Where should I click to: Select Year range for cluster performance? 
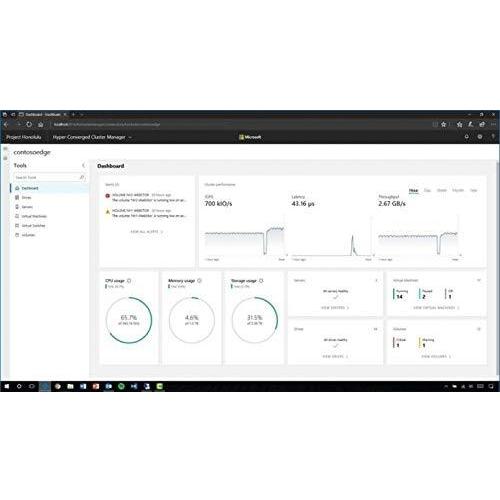click(x=473, y=190)
